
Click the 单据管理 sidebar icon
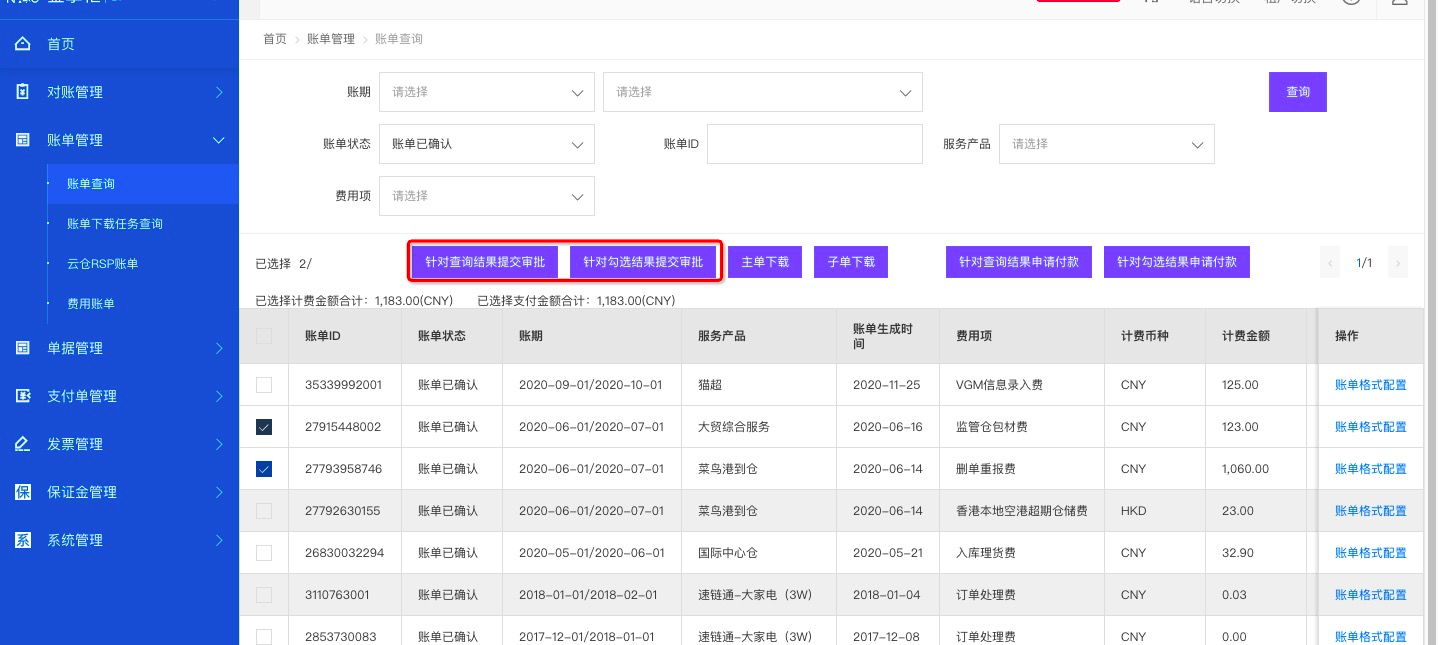[x=23, y=348]
